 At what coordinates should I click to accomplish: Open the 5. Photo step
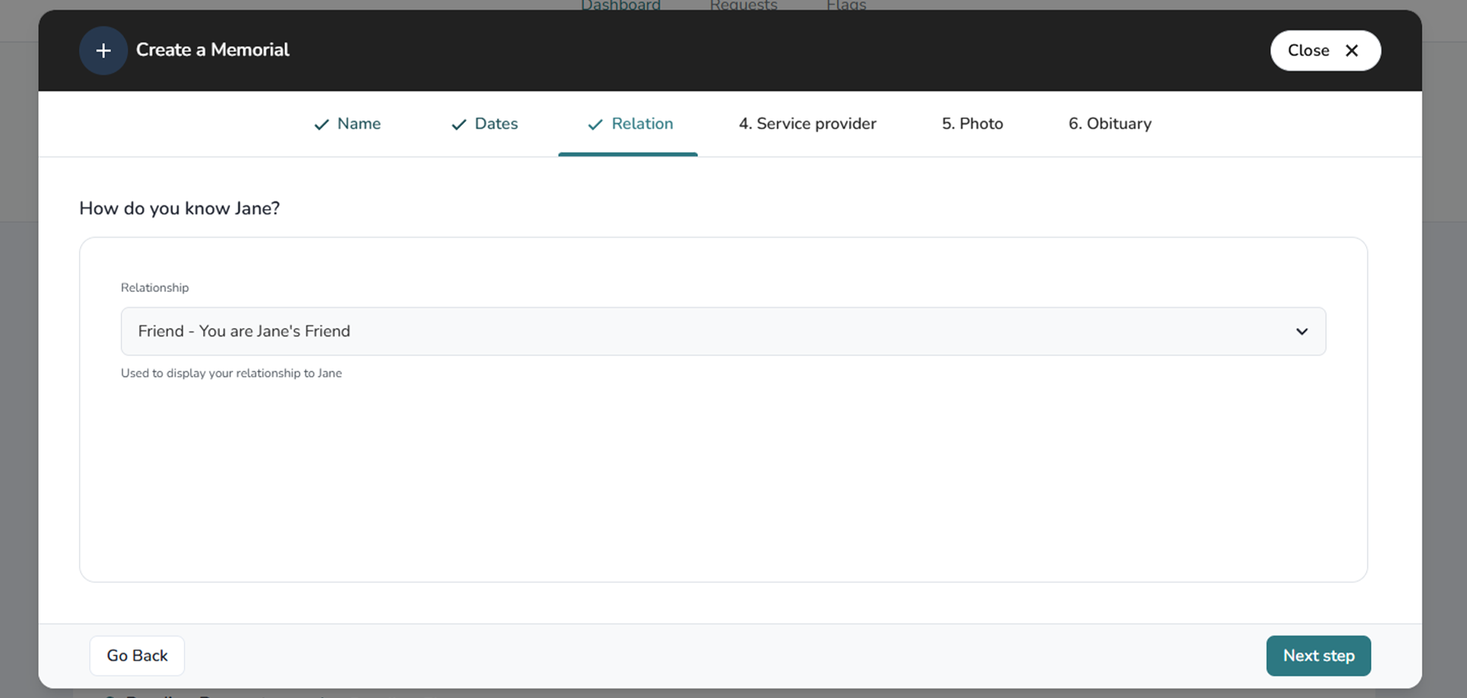coord(972,124)
